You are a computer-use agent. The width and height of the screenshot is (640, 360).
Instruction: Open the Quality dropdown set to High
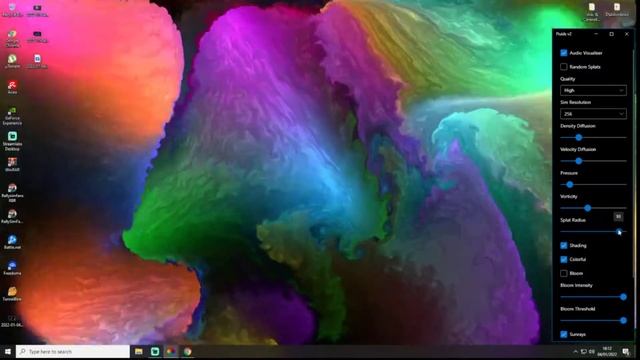[593, 90]
